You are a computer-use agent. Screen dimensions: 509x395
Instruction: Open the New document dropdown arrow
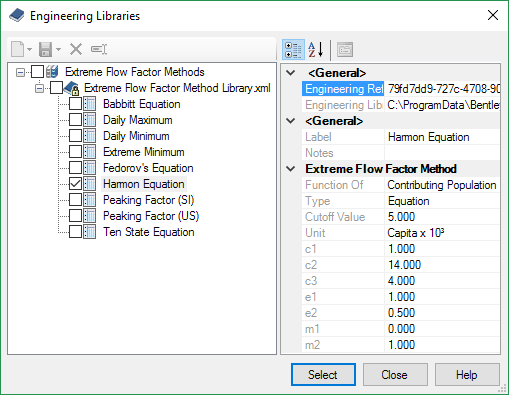coord(30,50)
